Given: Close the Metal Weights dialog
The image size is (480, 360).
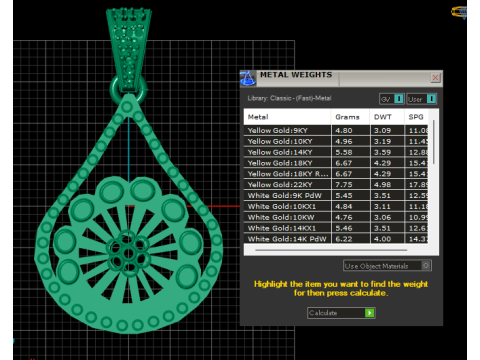Looking at the screenshot, I should 435,78.
